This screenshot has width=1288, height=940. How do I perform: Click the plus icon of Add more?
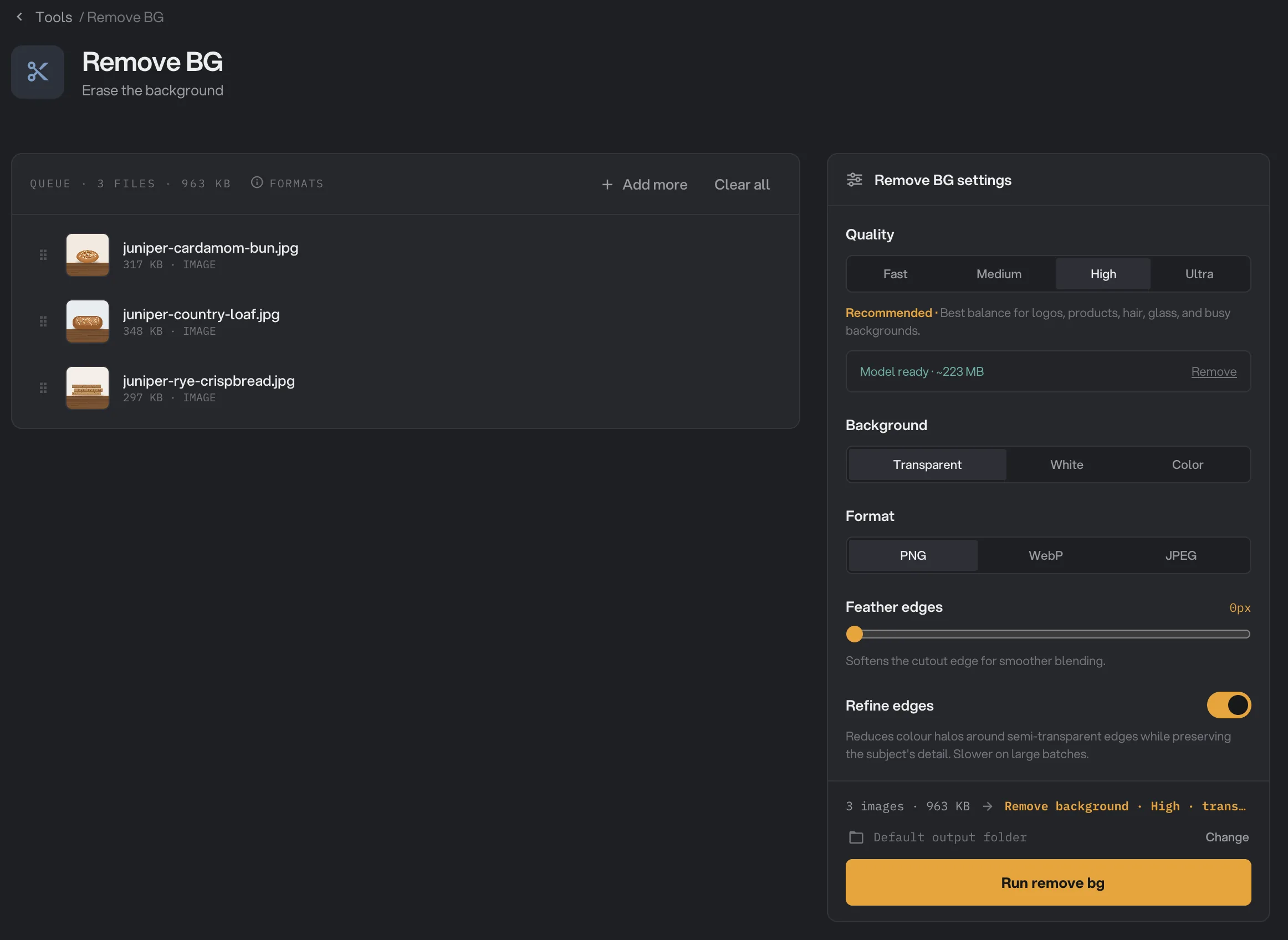[607, 185]
